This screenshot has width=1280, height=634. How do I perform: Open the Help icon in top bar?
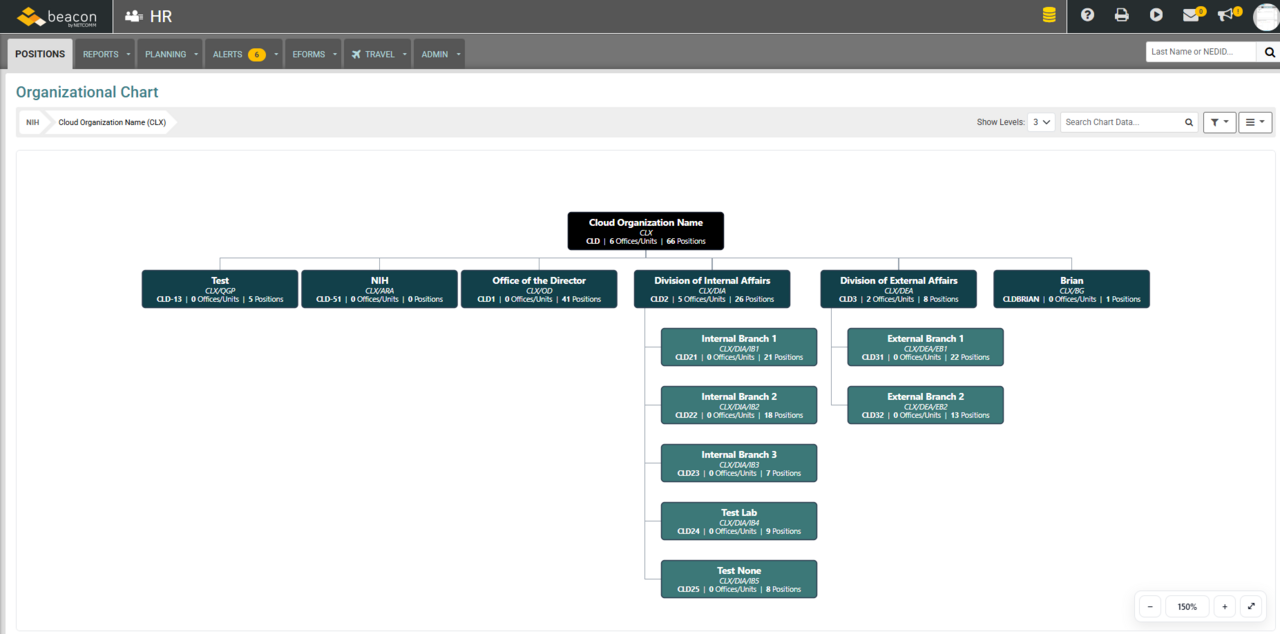click(x=1087, y=16)
